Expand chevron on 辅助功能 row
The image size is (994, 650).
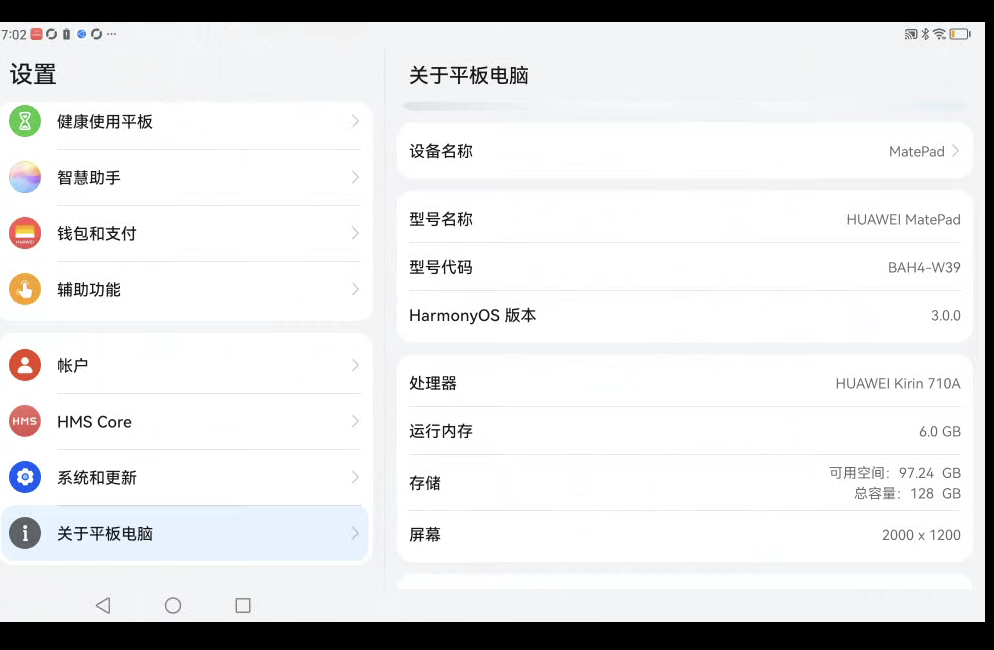(355, 289)
